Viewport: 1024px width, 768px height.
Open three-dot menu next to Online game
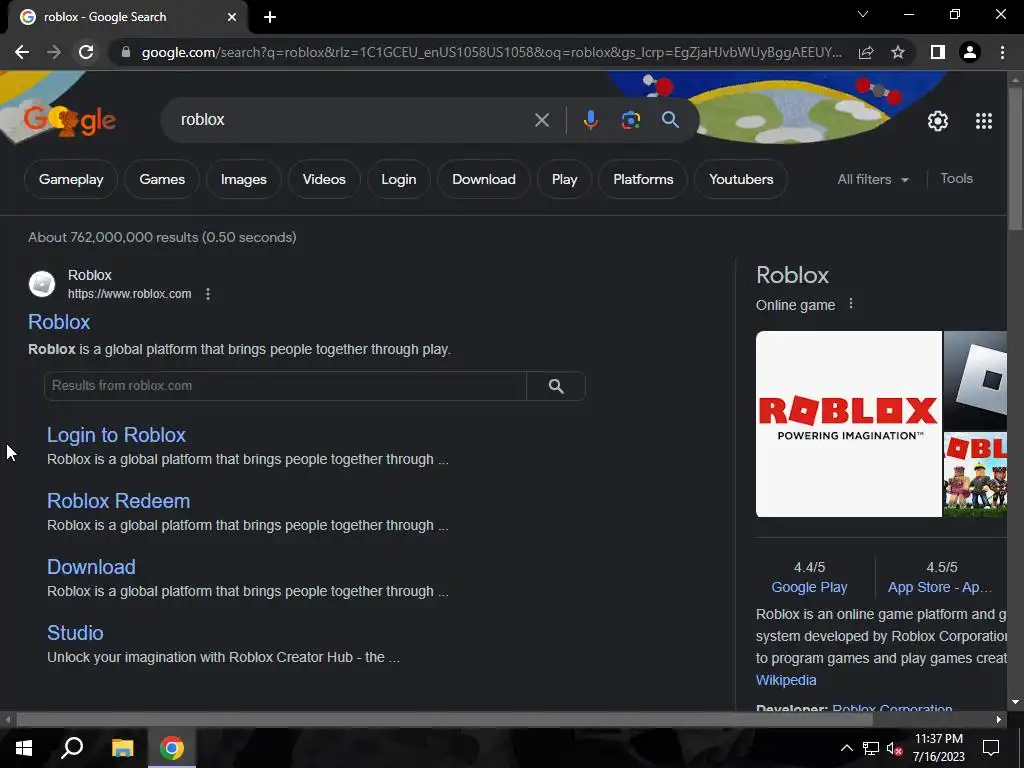coord(850,304)
